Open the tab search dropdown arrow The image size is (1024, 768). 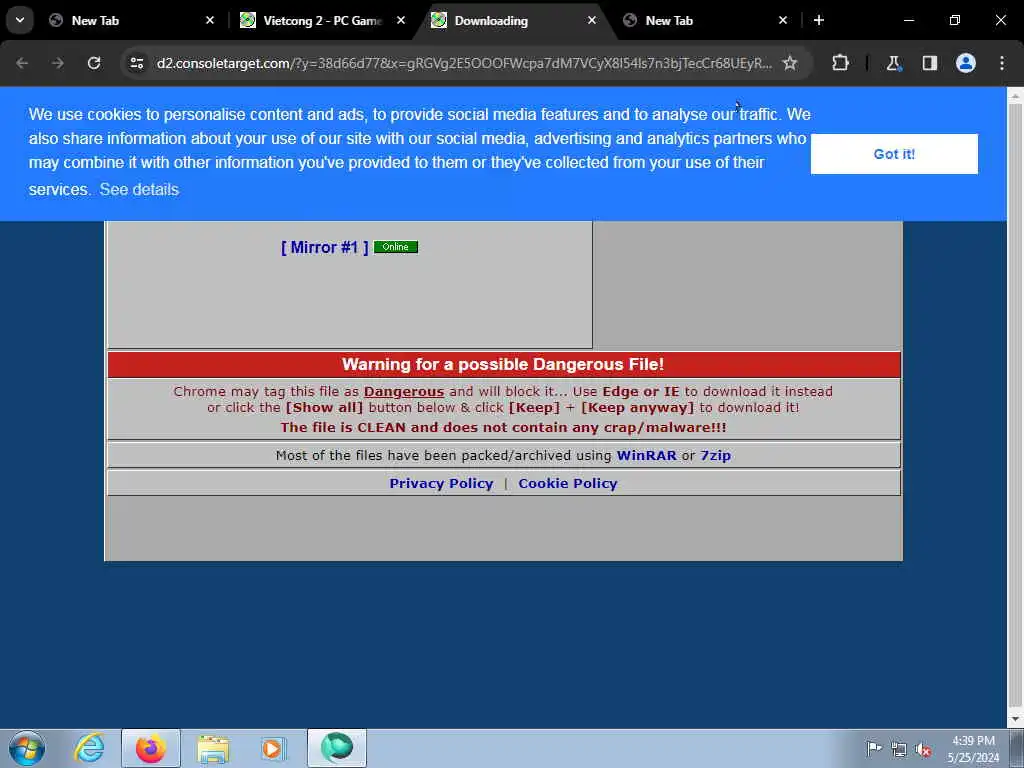pos(20,20)
